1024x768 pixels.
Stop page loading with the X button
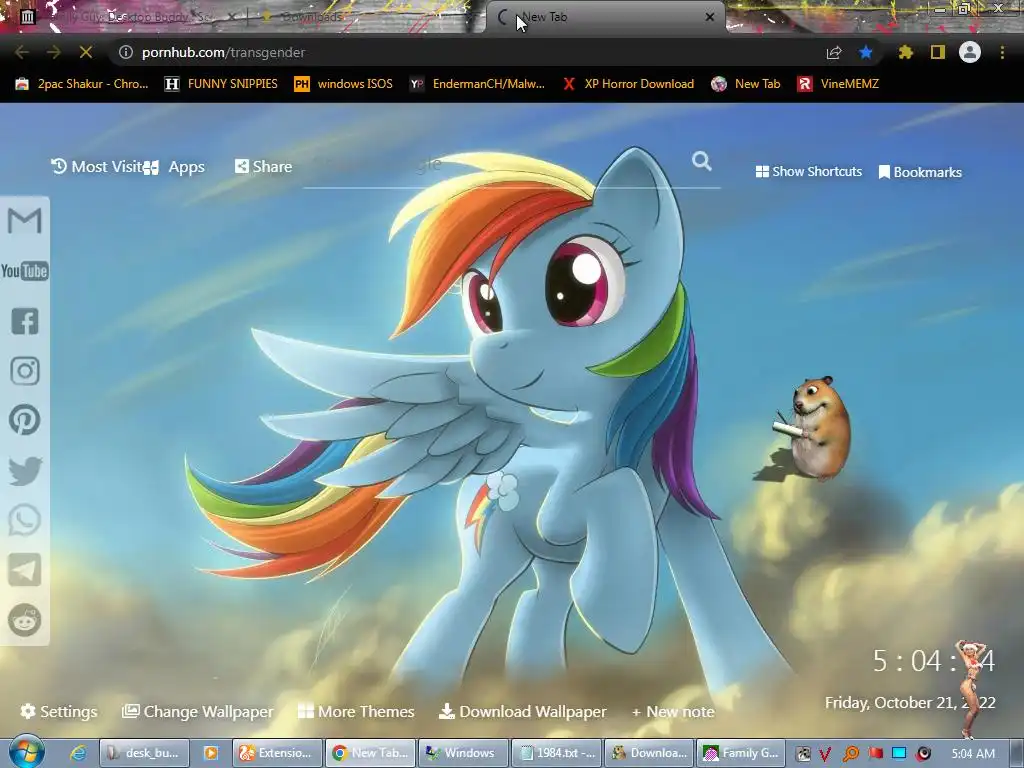(86, 52)
